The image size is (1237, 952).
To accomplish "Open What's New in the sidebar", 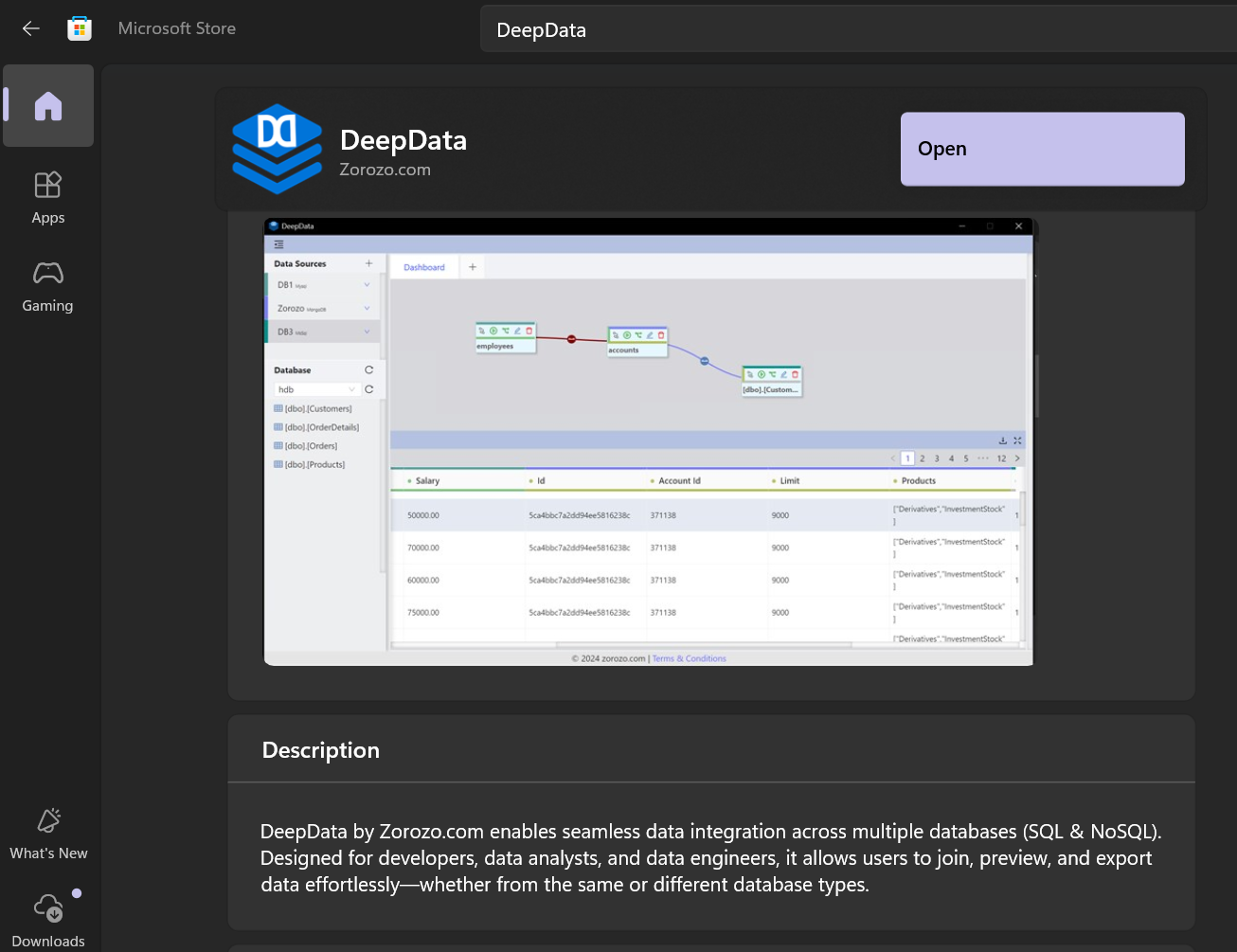I will (x=48, y=834).
